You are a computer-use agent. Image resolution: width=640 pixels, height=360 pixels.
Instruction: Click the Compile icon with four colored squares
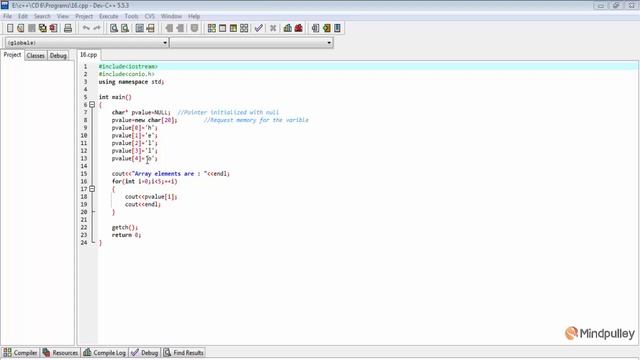point(211,28)
